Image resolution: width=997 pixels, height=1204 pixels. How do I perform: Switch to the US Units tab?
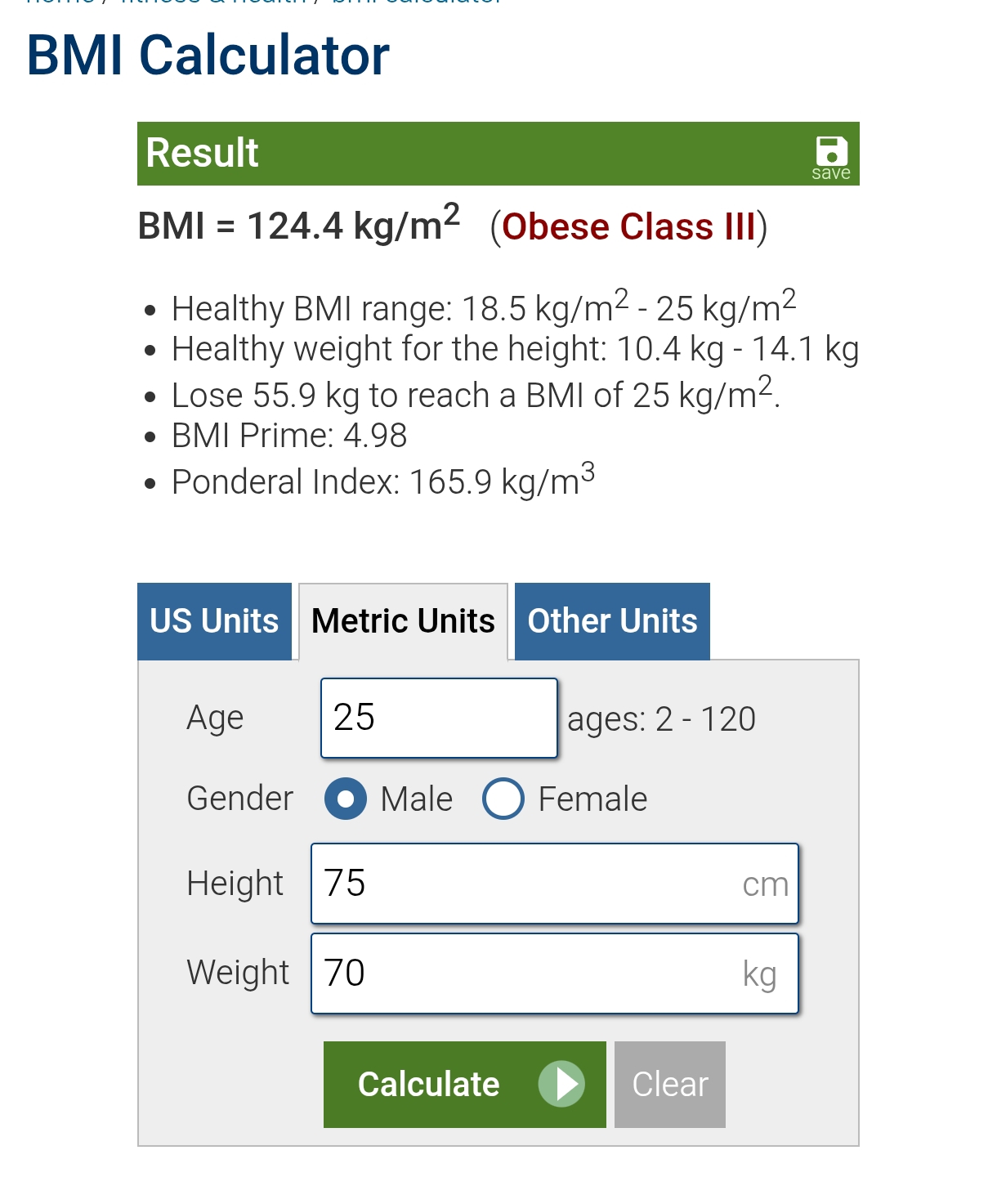214,621
